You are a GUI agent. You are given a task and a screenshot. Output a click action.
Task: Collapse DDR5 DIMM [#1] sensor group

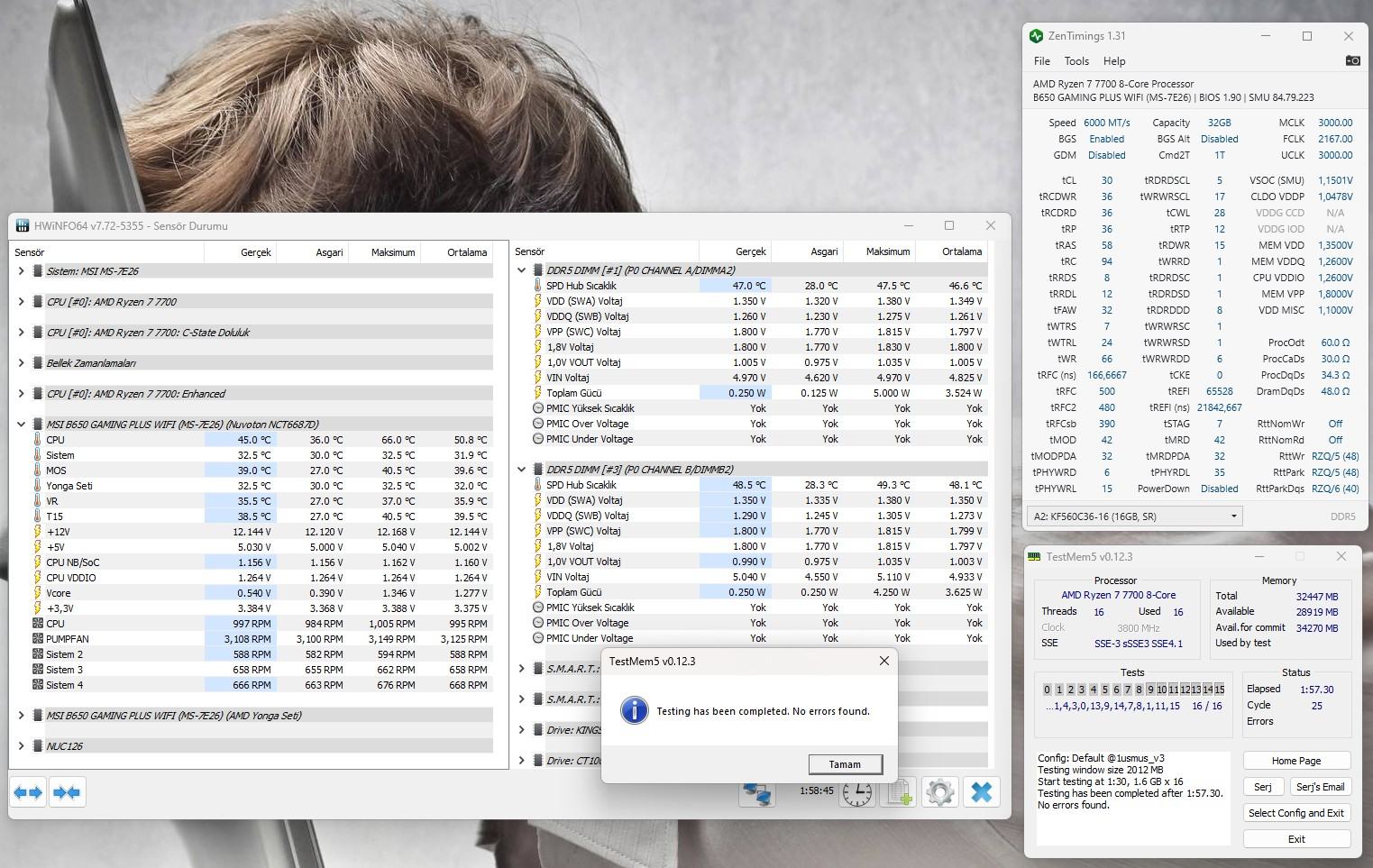(x=521, y=270)
